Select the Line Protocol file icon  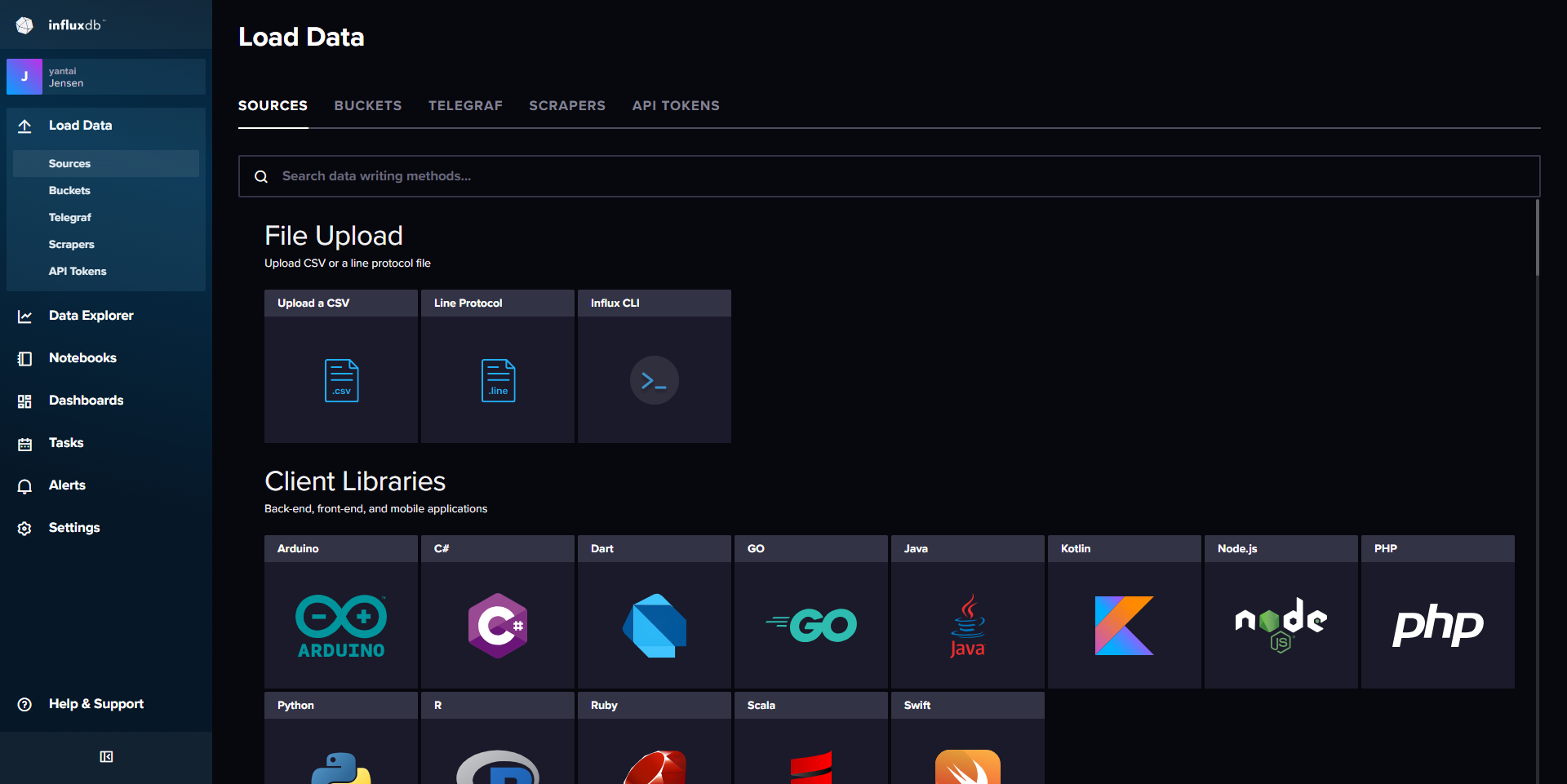(x=498, y=380)
